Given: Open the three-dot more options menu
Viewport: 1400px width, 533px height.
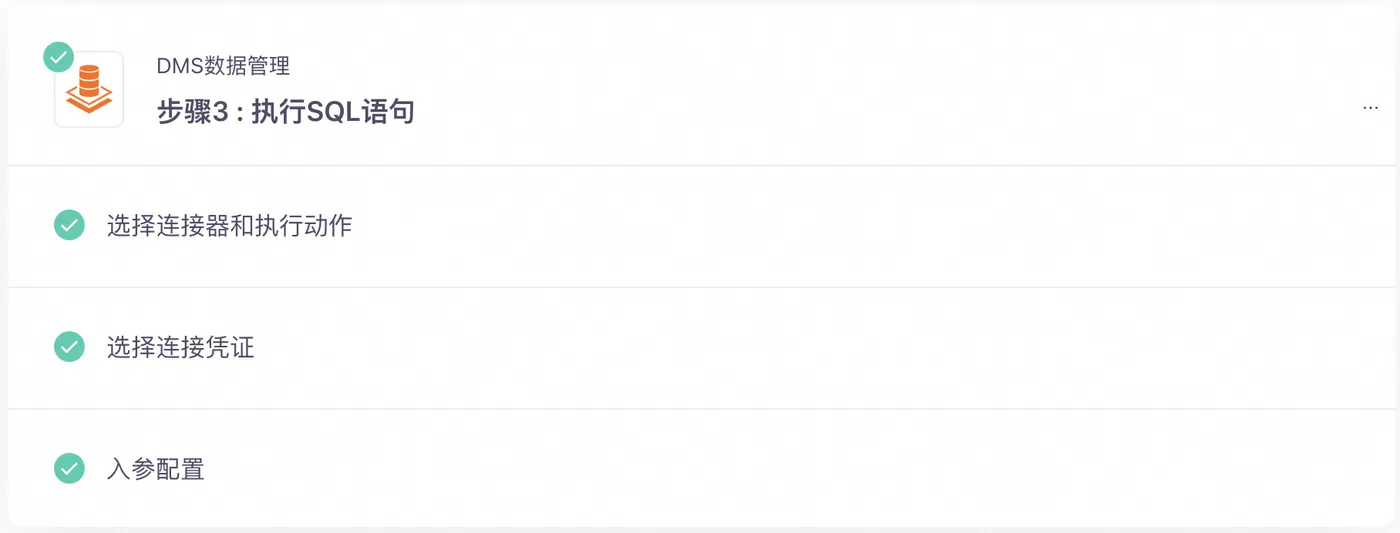Looking at the screenshot, I should [1370, 107].
